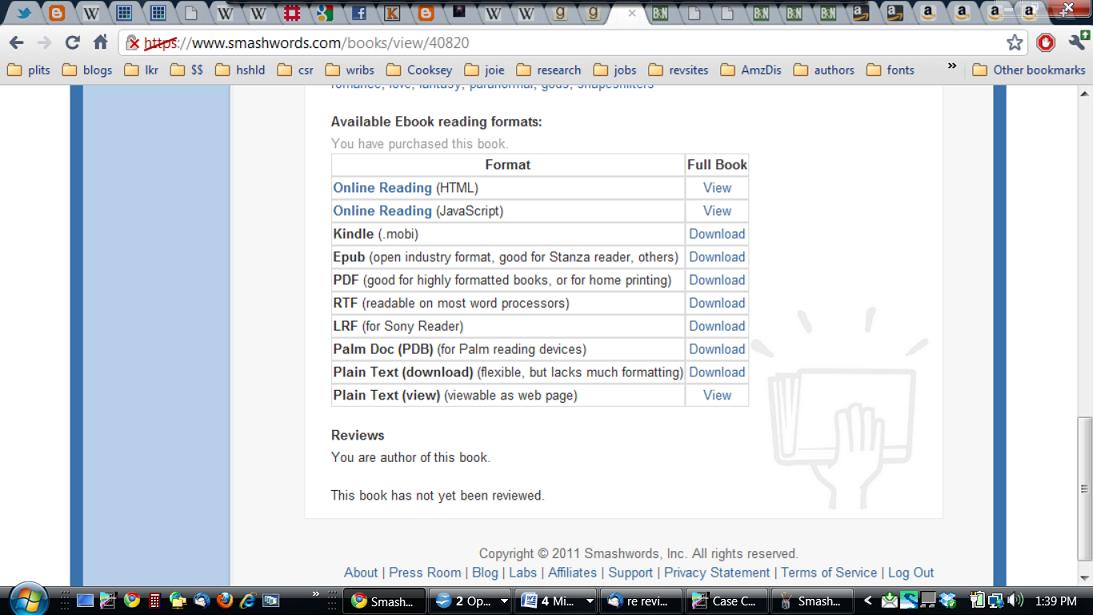Download the Plain Text version
This screenshot has height=615, width=1093.
click(x=717, y=372)
